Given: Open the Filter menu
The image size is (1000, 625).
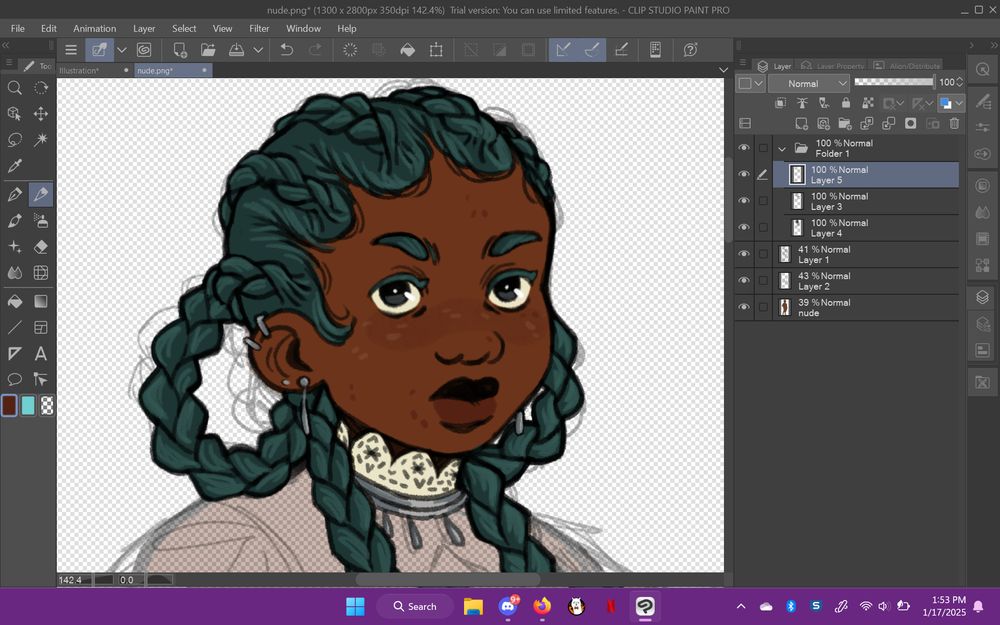Looking at the screenshot, I should (259, 28).
